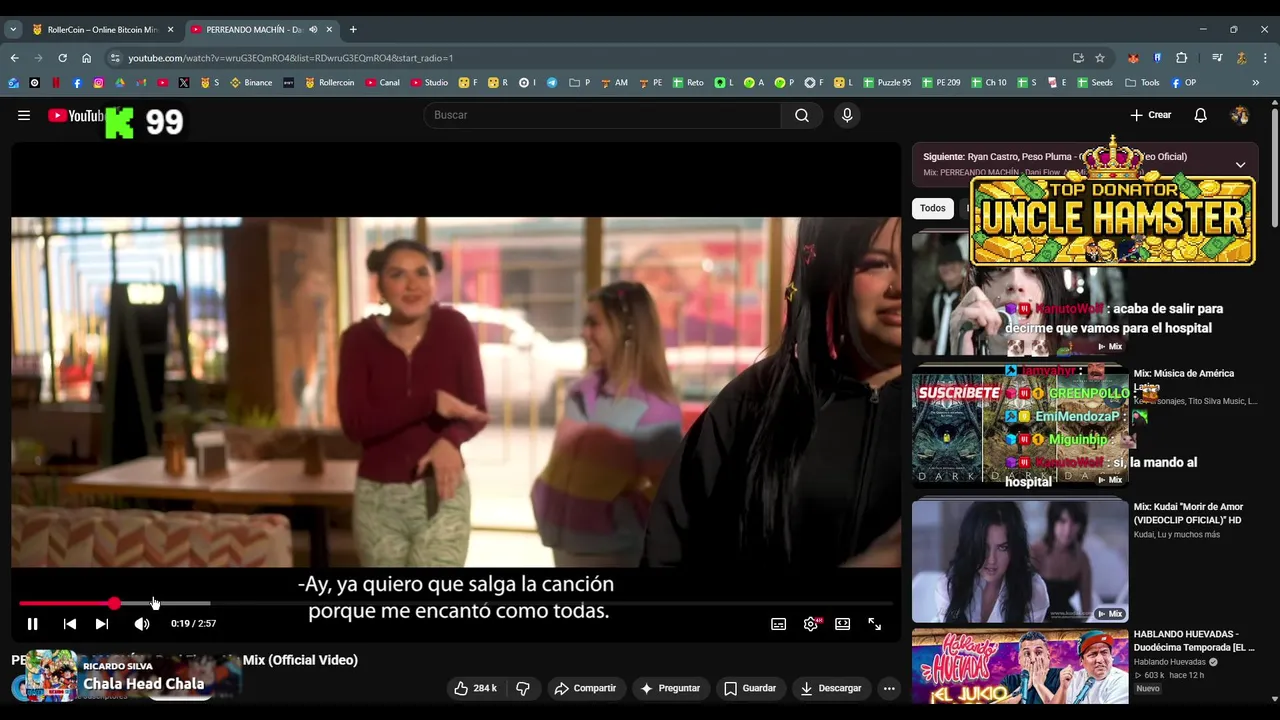Viewport: 1280px width, 720px height.
Task: Bookmark this page with the star
Action: pyautogui.click(x=1100, y=58)
